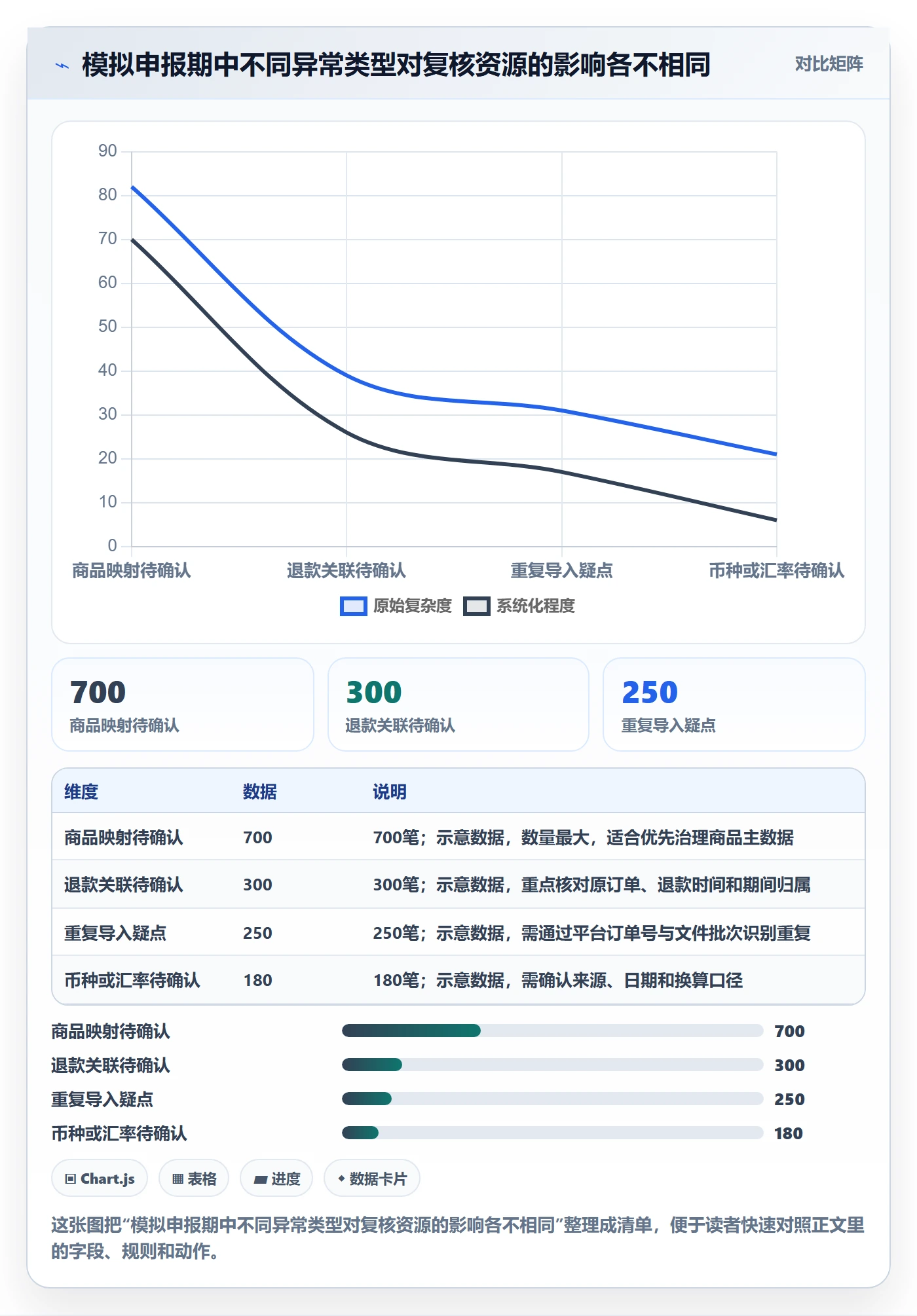Viewport: 917px width, 1316px height.
Task: Select the 退款关联待确认 table row name
Action: pos(124,885)
